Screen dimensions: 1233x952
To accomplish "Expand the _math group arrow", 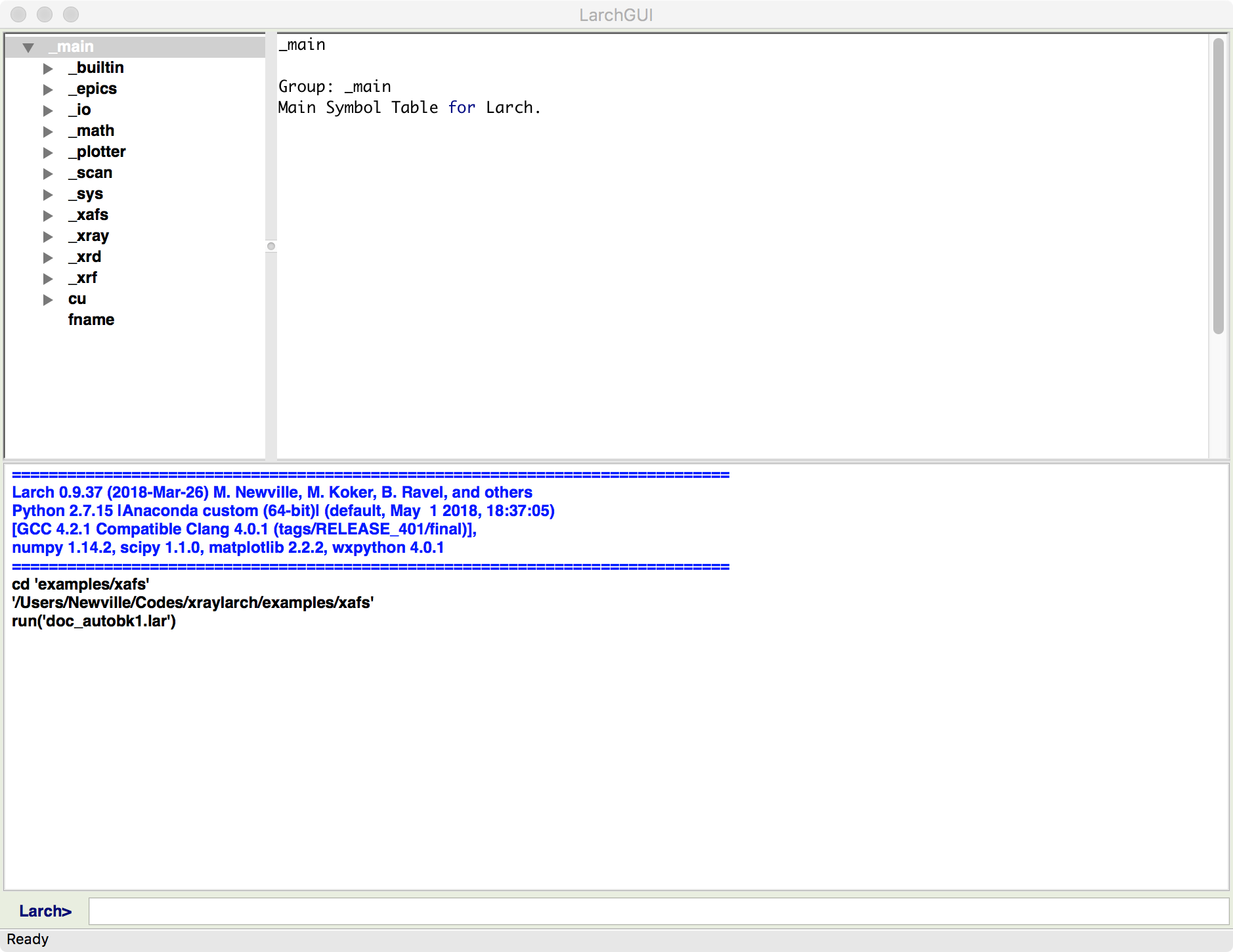I will [48, 131].
